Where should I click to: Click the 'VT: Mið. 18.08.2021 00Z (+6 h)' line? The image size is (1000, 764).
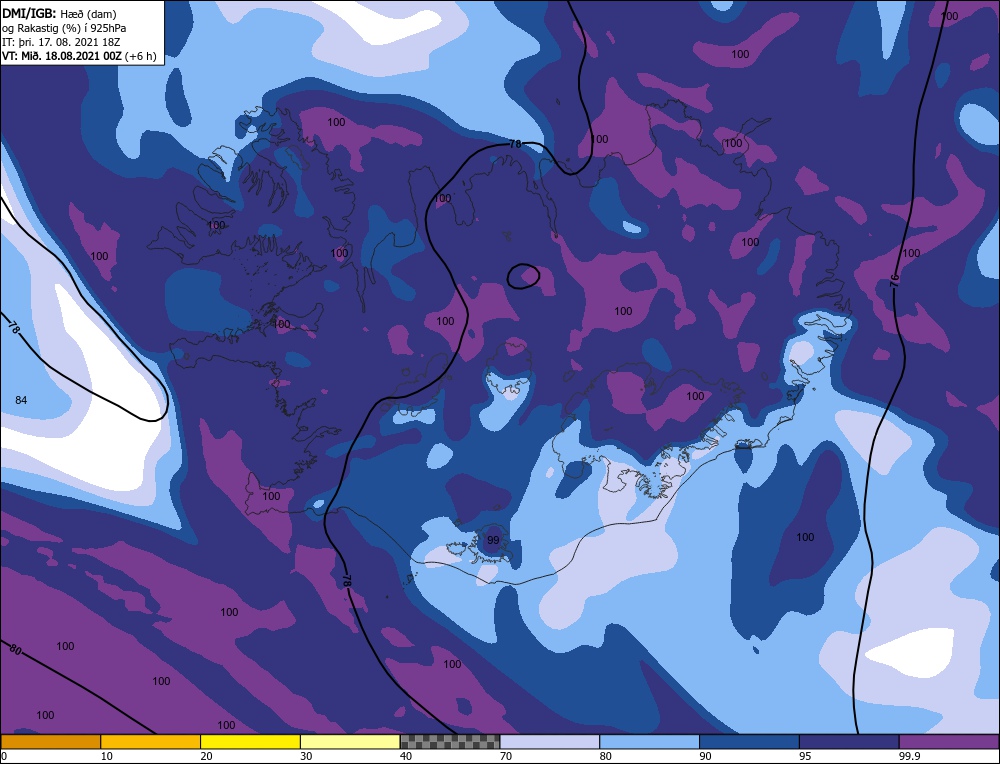click(79, 56)
